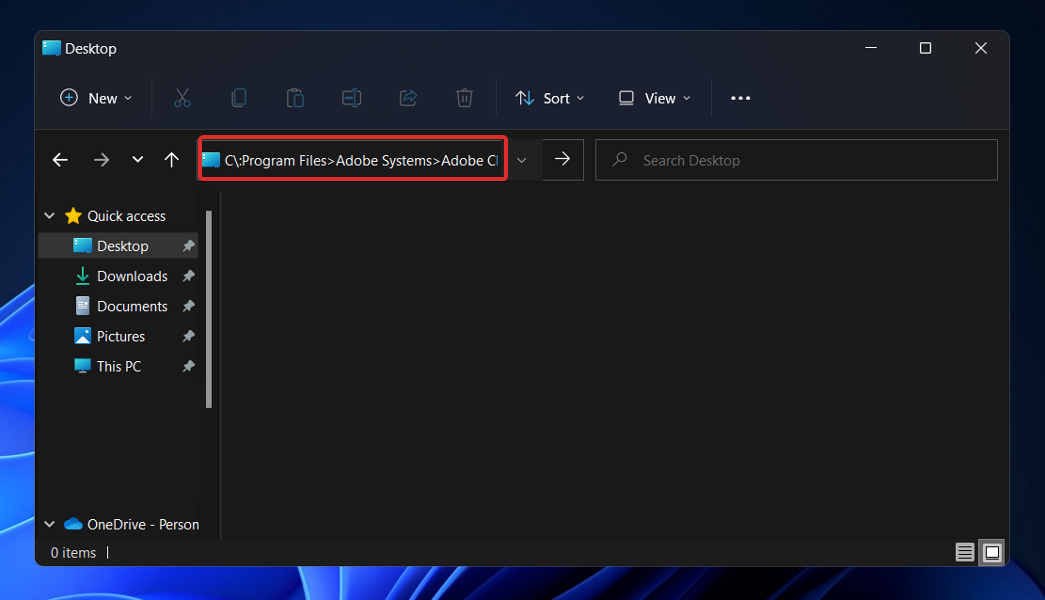Screen dimensions: 1045x600
Task: Unpin Desktop via its pin icon
Action: pos(189,246)
